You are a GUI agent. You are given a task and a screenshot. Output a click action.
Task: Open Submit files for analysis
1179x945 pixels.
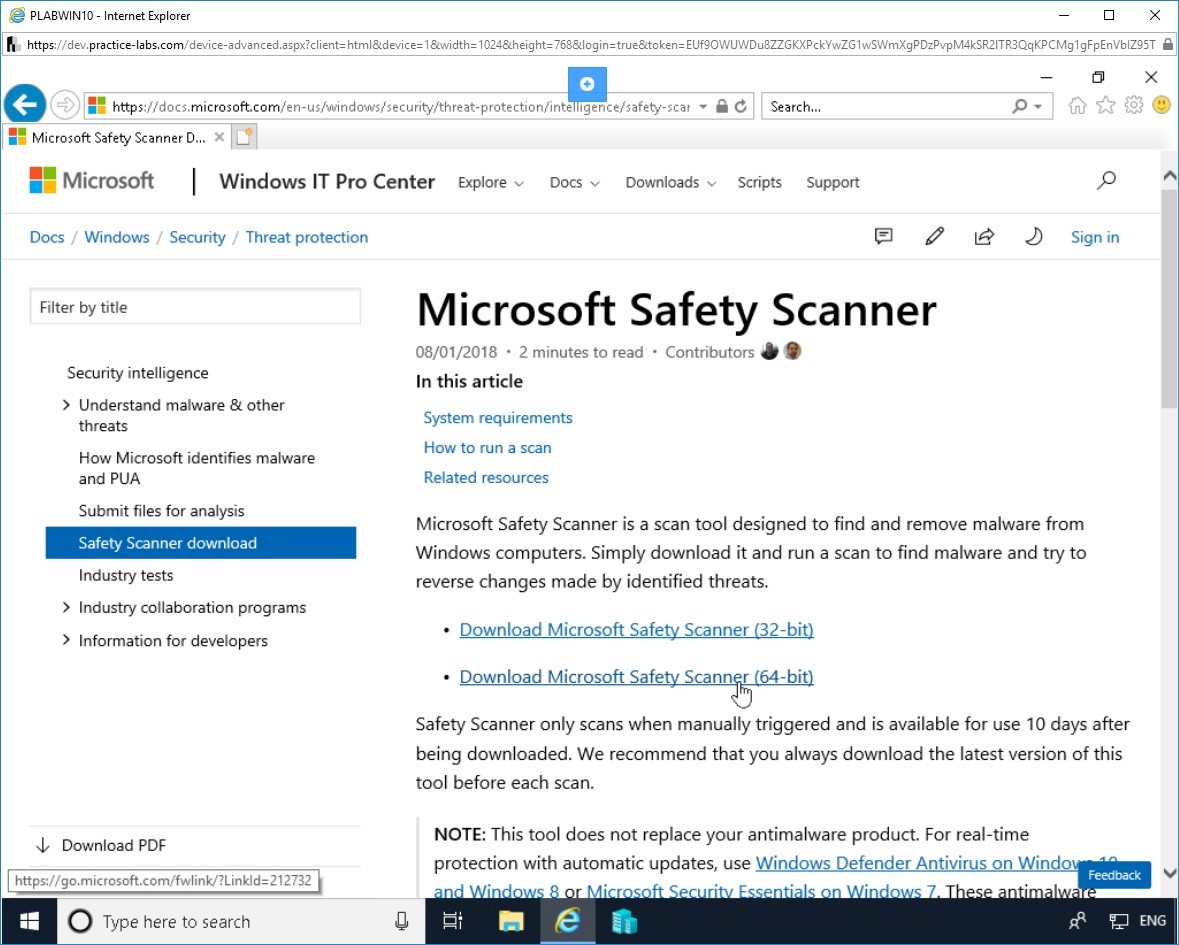[162, 511]
